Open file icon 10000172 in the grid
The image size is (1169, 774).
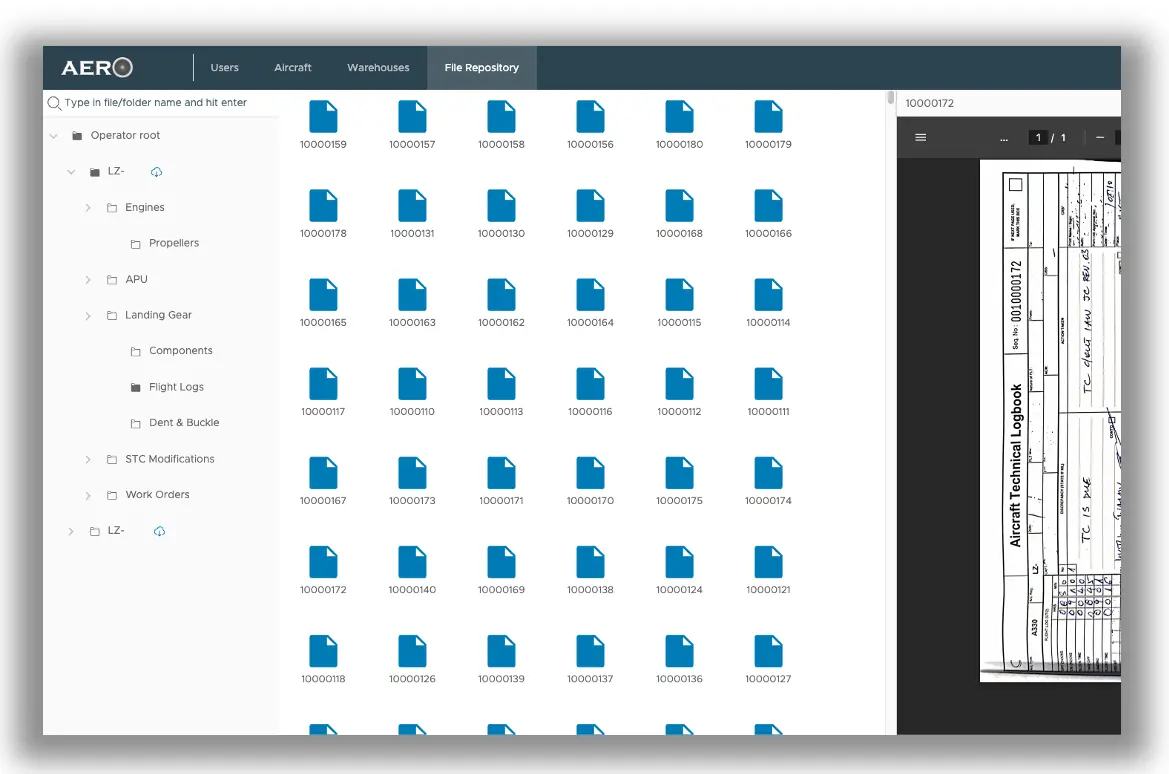(x=323, y=562)
